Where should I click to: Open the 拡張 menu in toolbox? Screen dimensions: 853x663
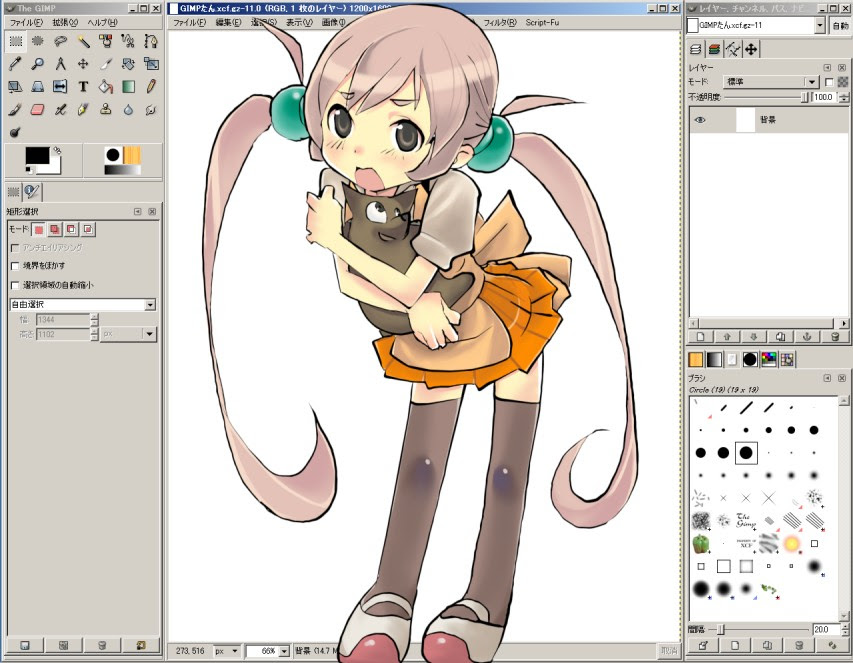pos(65,22)
